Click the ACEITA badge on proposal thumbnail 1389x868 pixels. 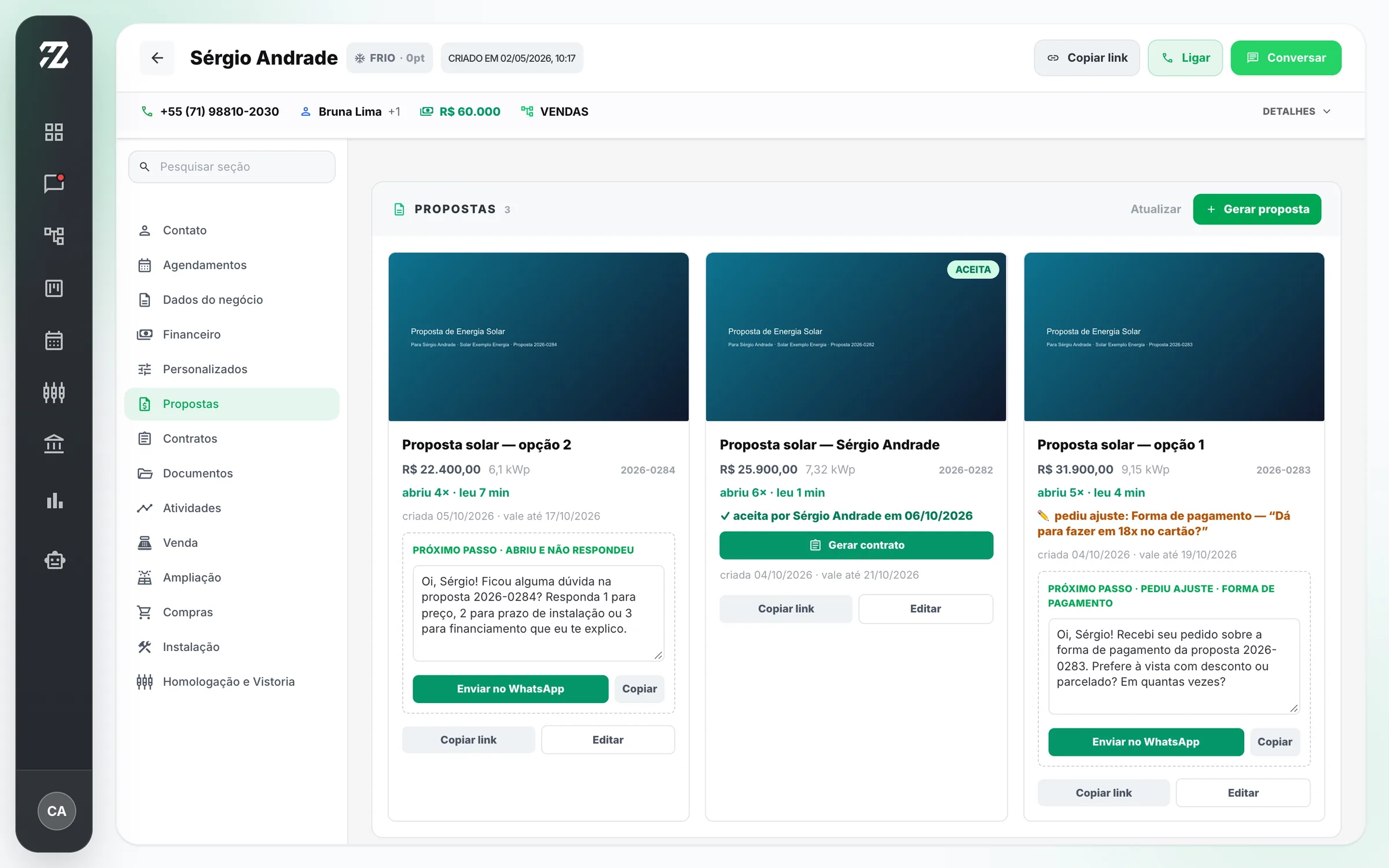(973, 269)
